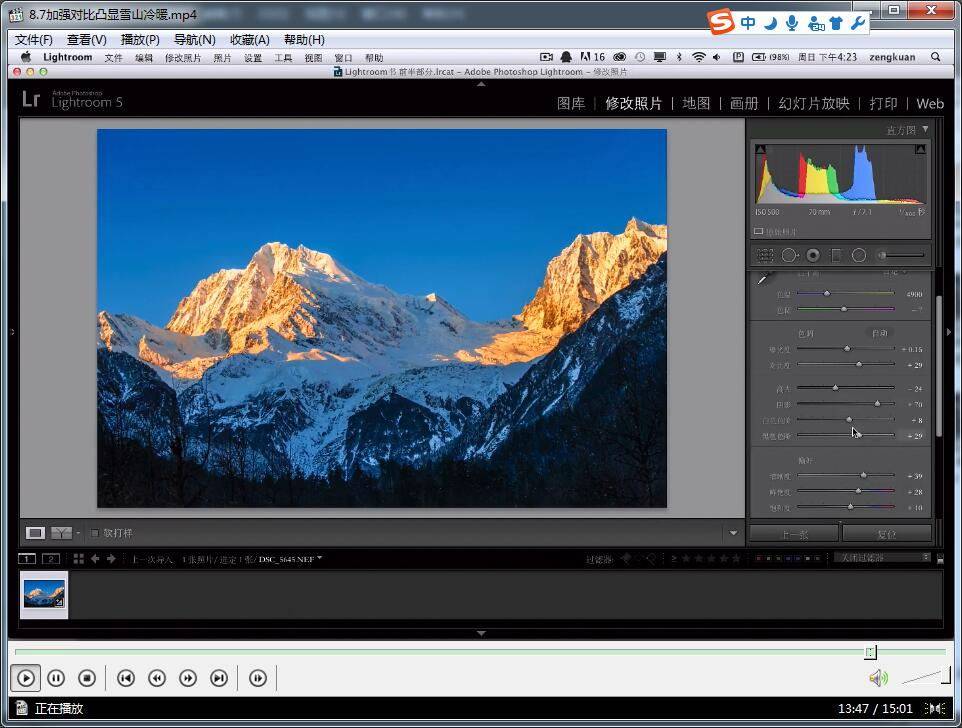Open second window display button 2
The width and height of the screenshot is (962, 728).
(x=51, y=559)
